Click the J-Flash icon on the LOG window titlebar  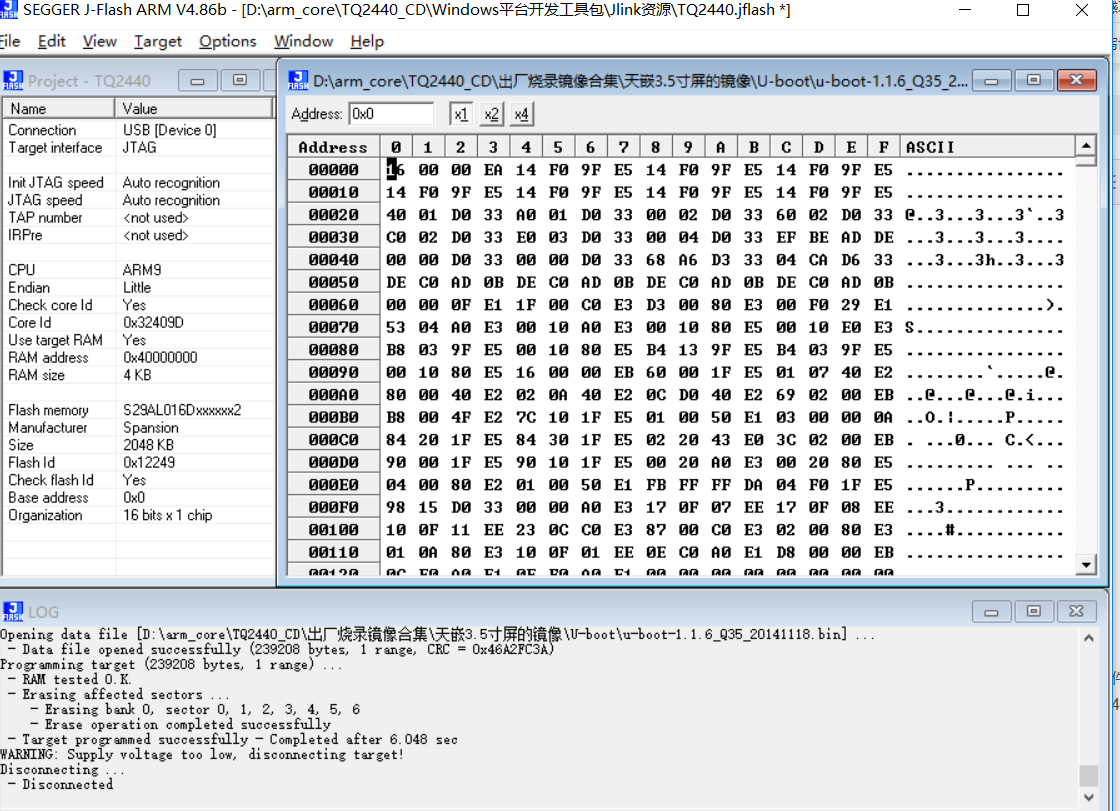pyautogui.click(x=14, y=612)
